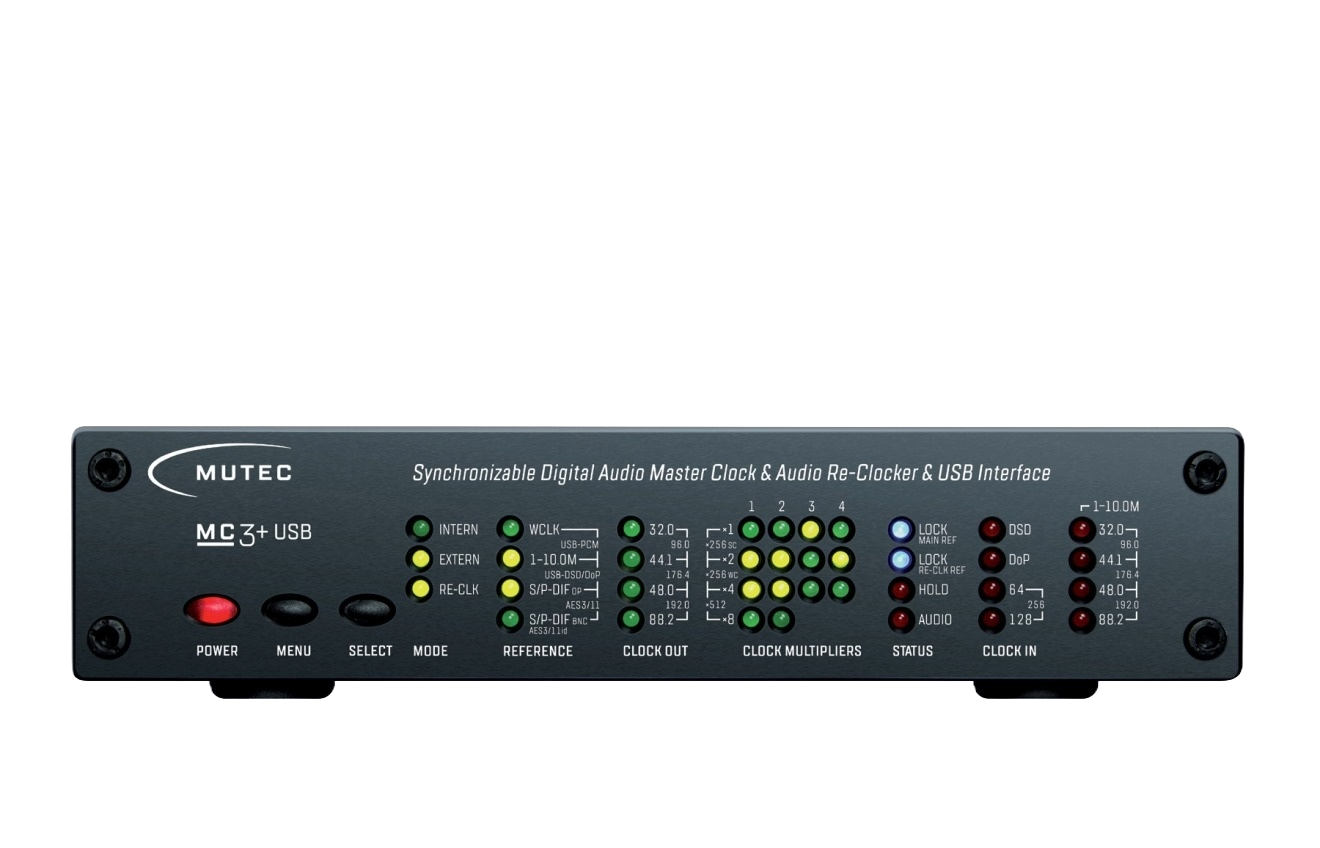This screenshot has width=1320, height=848.
Task: Click the WCLK reference LED
Action: (510, 529)
